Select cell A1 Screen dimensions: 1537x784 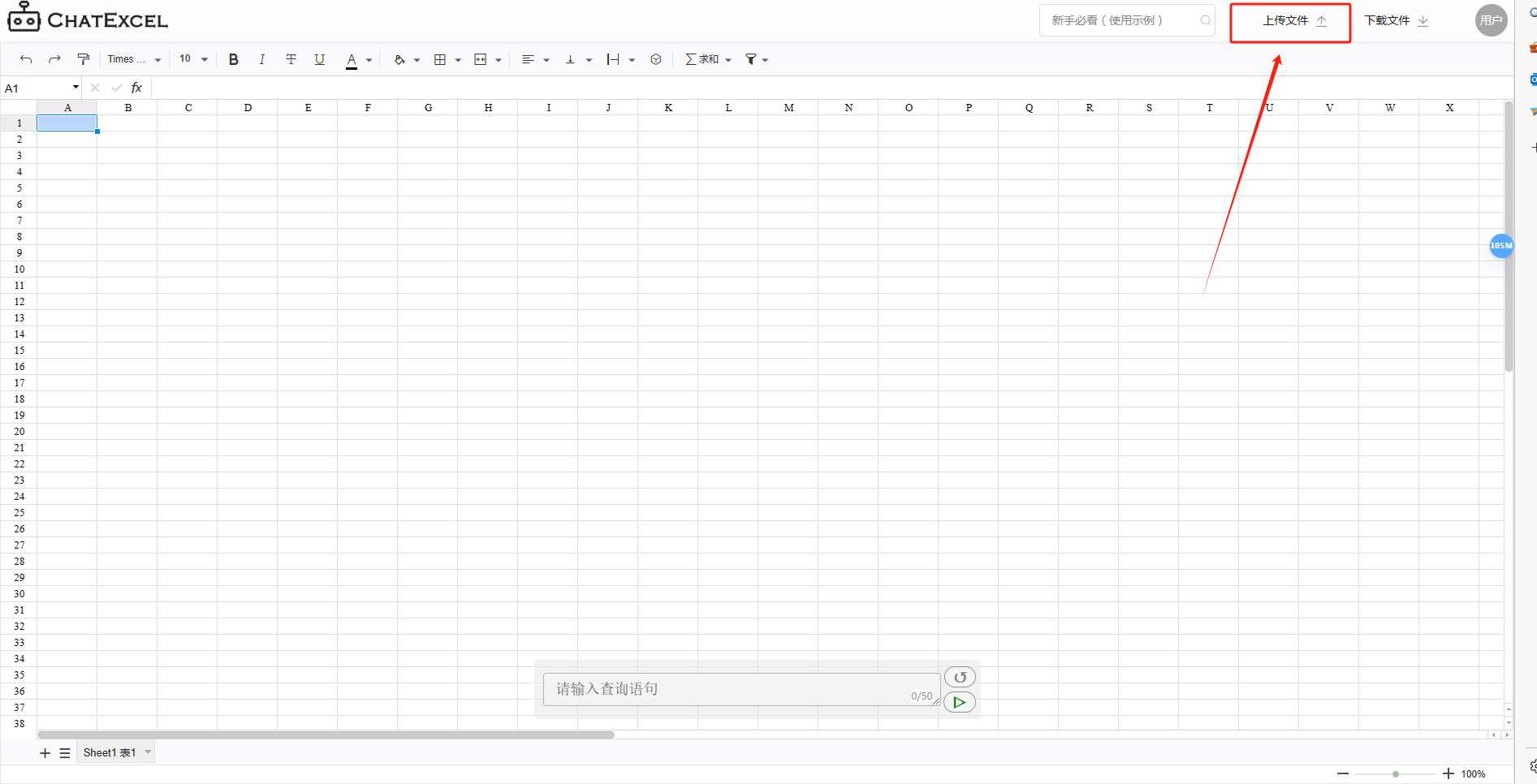[67, 123]
